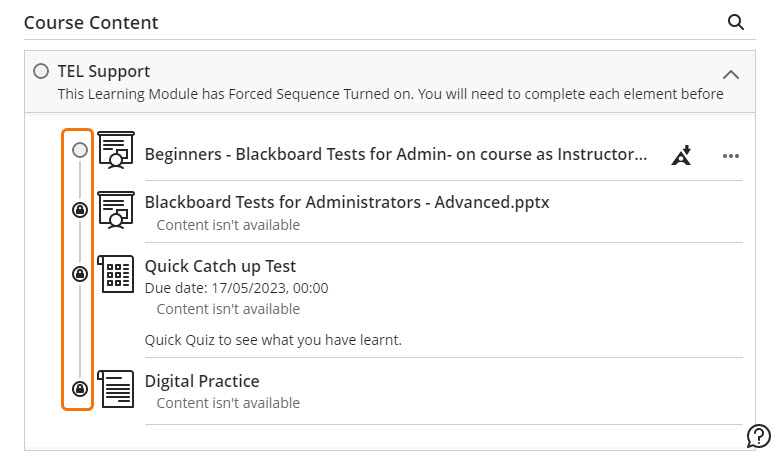Open the help question mark icon
Screen dimensions: 775x464
(x=758, y=436)
